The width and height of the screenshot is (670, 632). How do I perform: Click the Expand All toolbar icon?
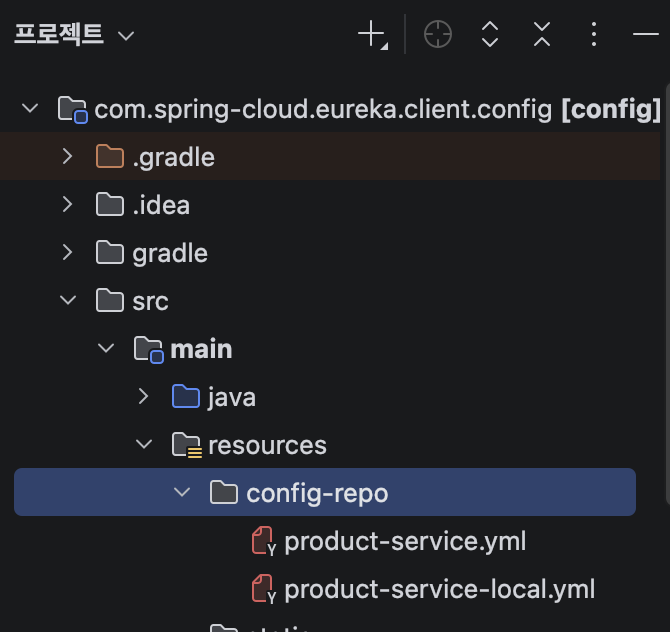pyautogui.click(x=490, y=35)
